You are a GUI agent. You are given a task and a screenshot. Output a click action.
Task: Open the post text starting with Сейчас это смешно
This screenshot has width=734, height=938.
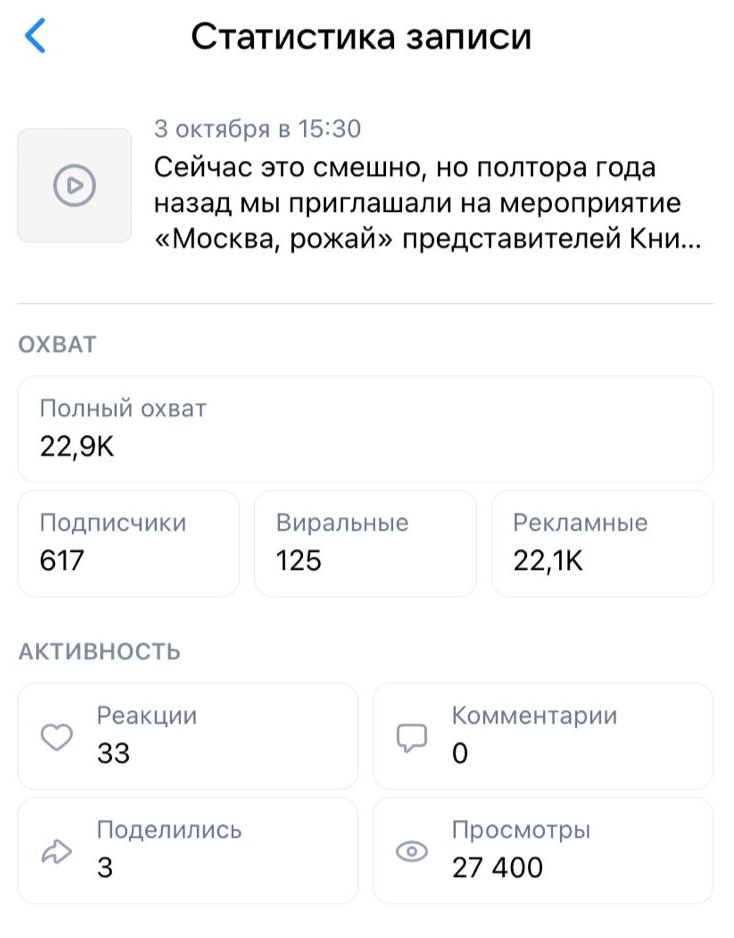coord(425,204)
